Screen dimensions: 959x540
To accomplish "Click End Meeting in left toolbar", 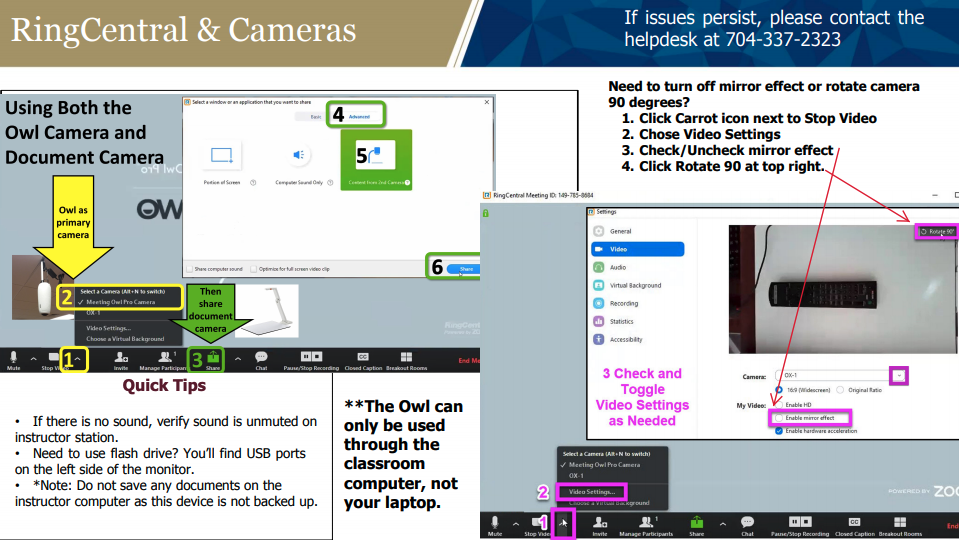I will 468,361.
